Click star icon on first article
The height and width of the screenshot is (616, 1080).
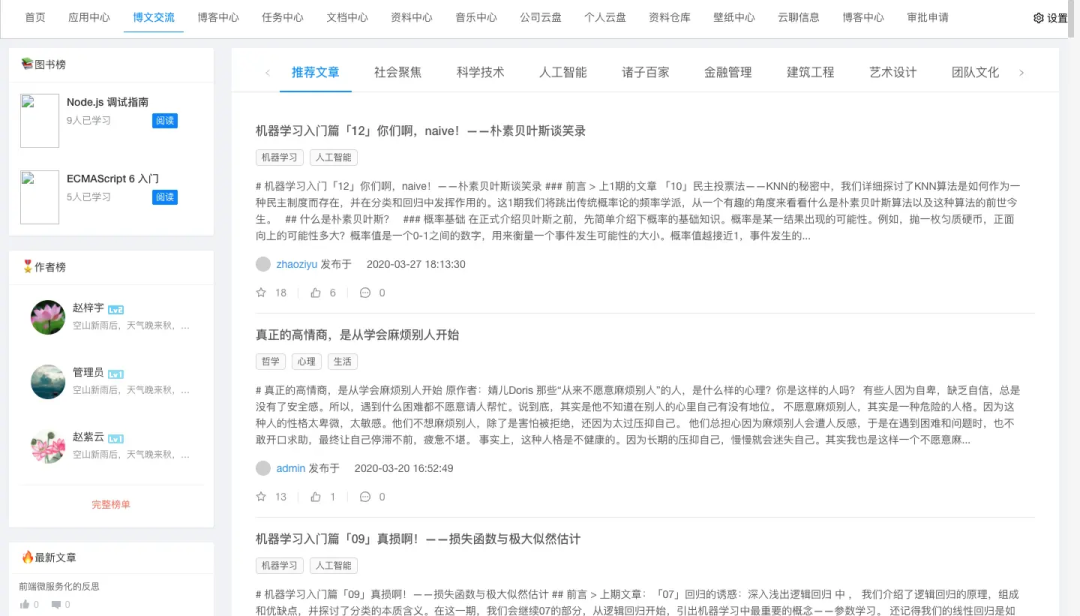262,293
